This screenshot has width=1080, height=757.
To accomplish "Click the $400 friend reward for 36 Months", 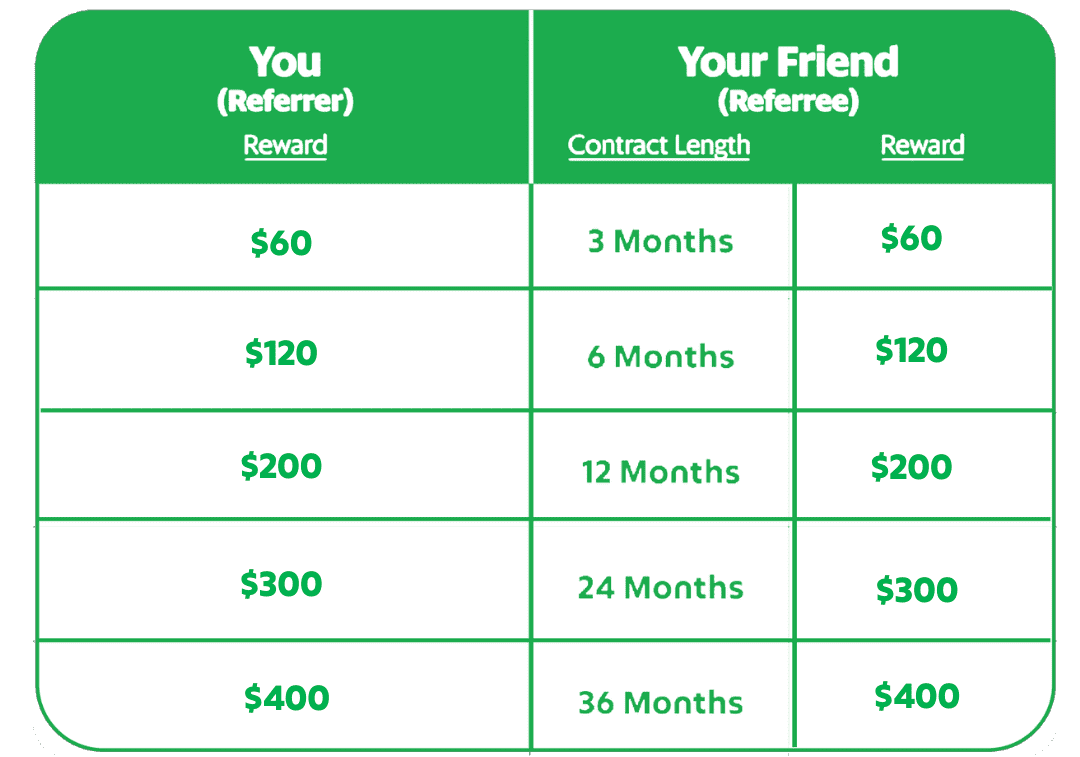I will (917, 696).
